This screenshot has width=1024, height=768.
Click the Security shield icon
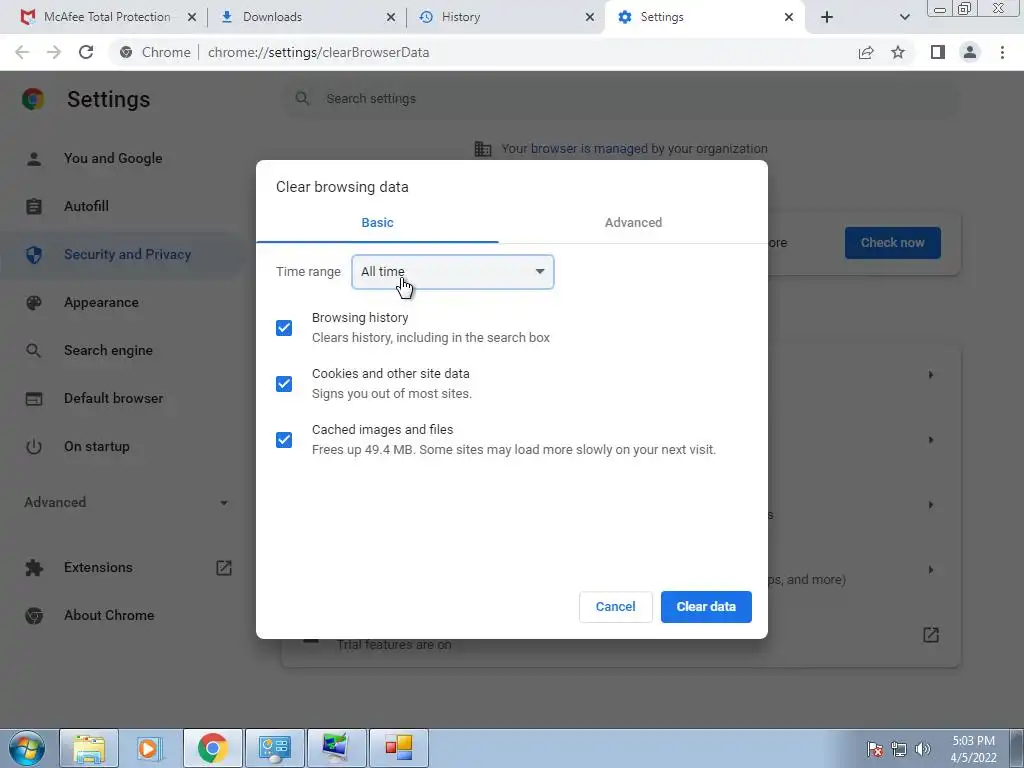(34, 255)
